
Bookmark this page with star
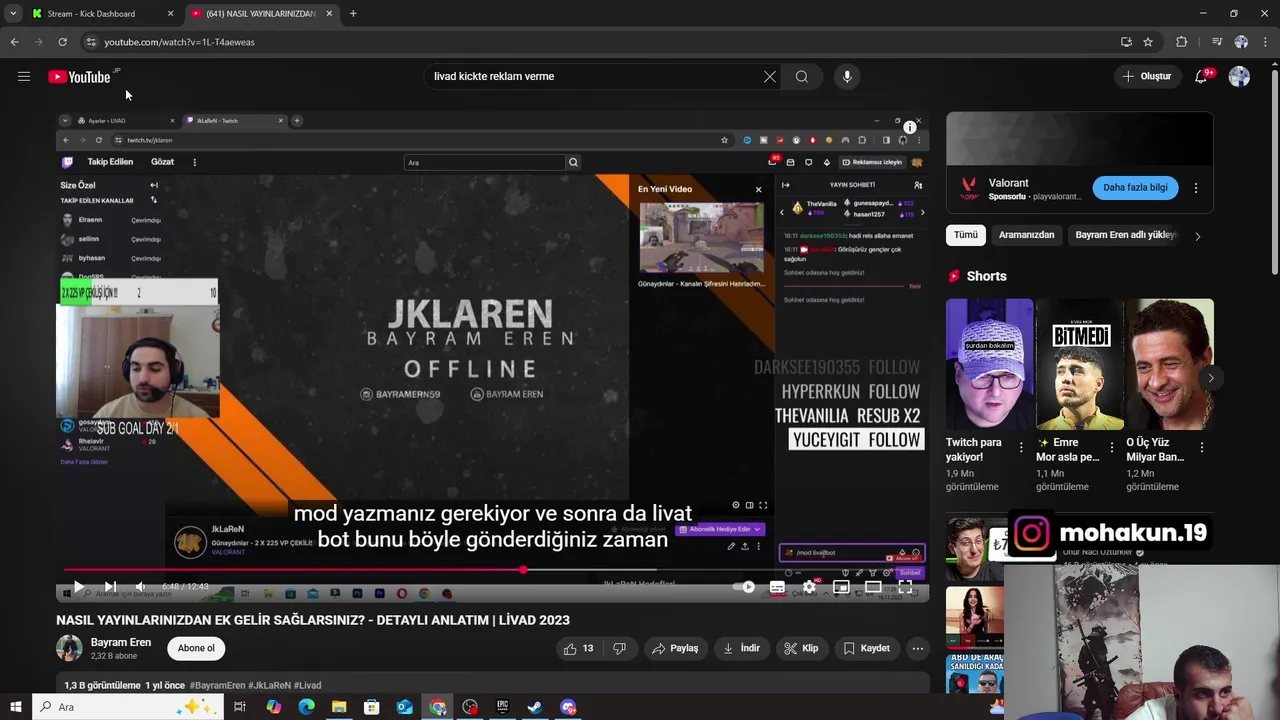pyautogui.click(x=1148, y=42)
